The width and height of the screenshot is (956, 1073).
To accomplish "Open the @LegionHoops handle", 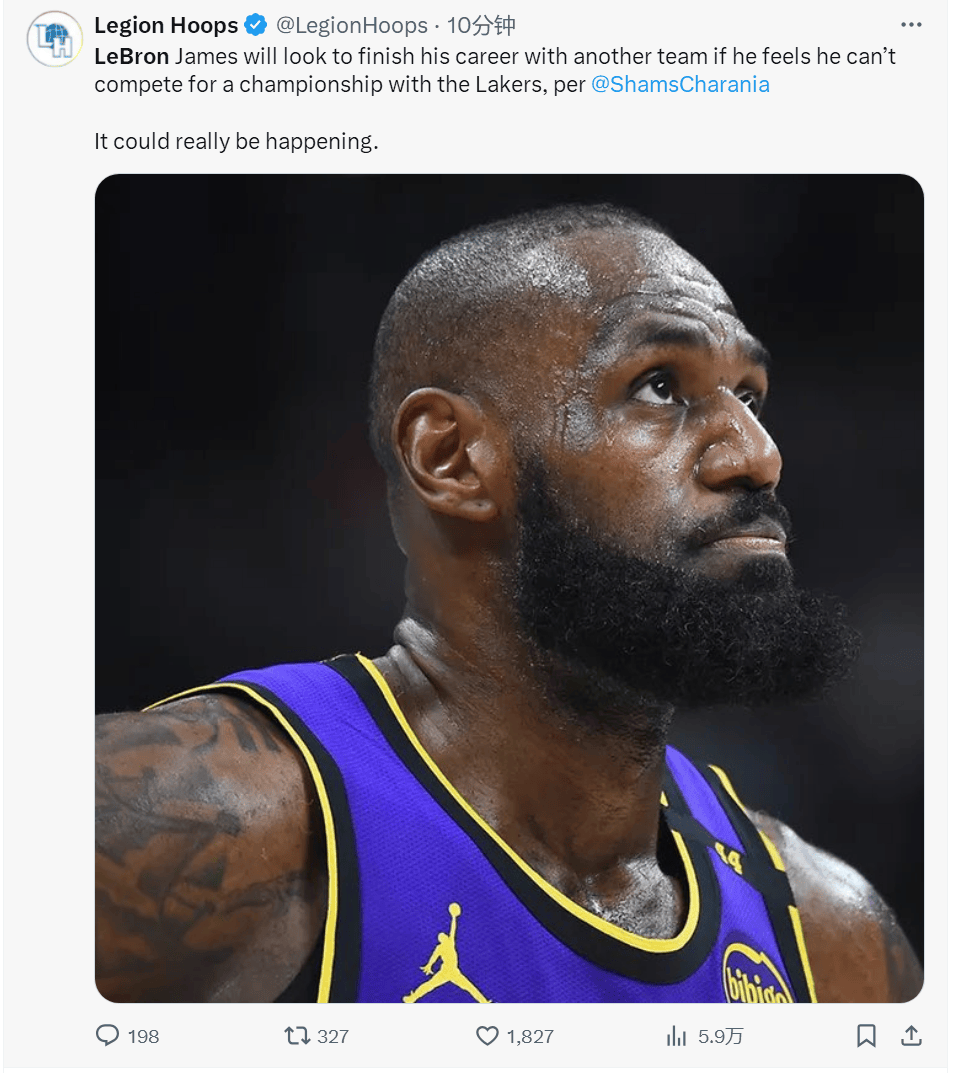I will [352, 25].
